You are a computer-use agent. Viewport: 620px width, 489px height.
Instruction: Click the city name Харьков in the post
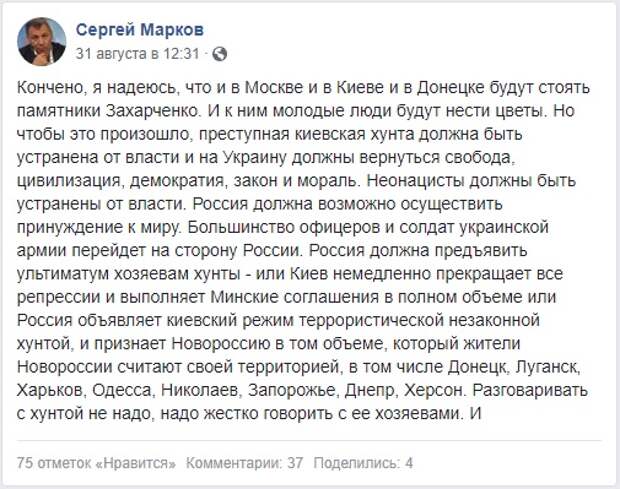coord(51,391)
